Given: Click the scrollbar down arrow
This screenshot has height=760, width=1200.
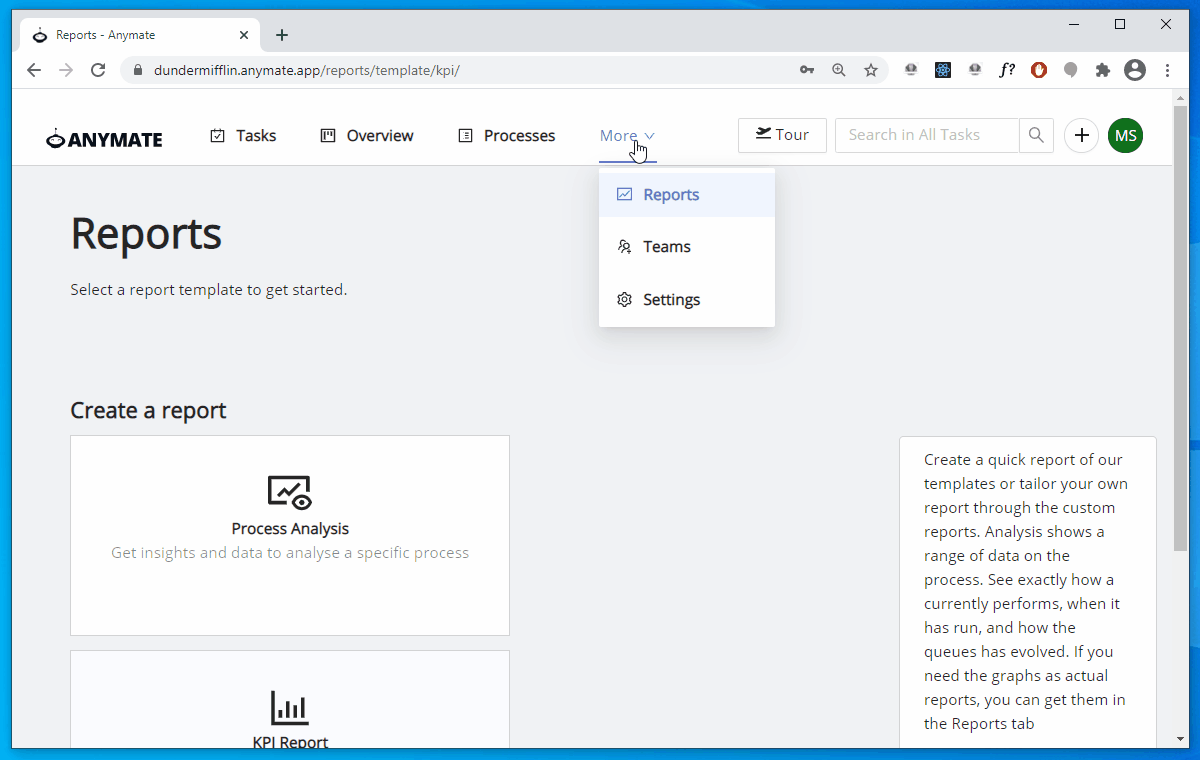Looking at the screenshot, I should [x=1180, y=739].
